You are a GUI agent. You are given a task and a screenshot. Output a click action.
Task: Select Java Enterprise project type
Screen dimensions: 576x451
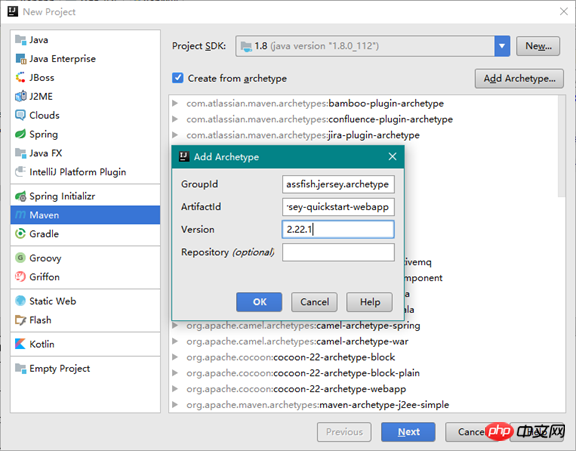85,58
